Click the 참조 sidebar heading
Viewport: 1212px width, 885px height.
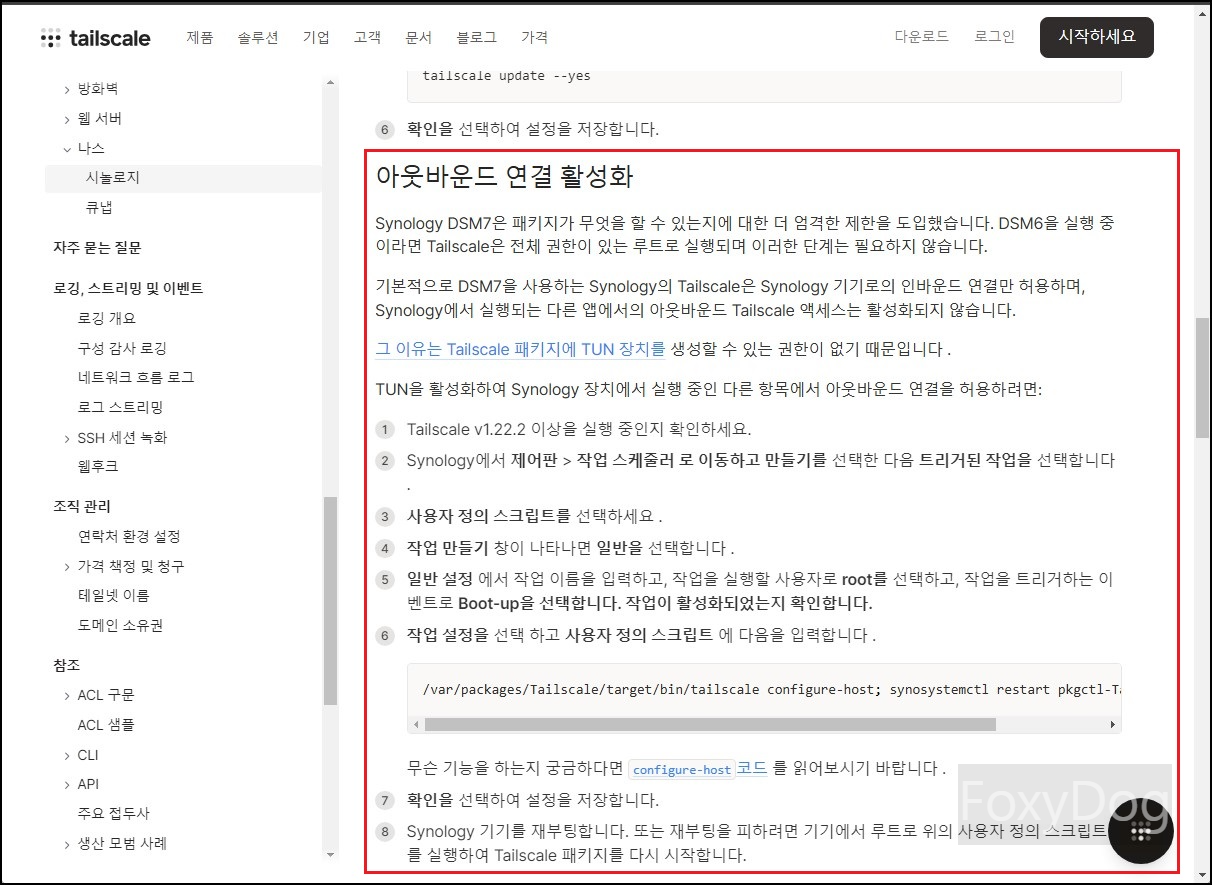point(66,665)
